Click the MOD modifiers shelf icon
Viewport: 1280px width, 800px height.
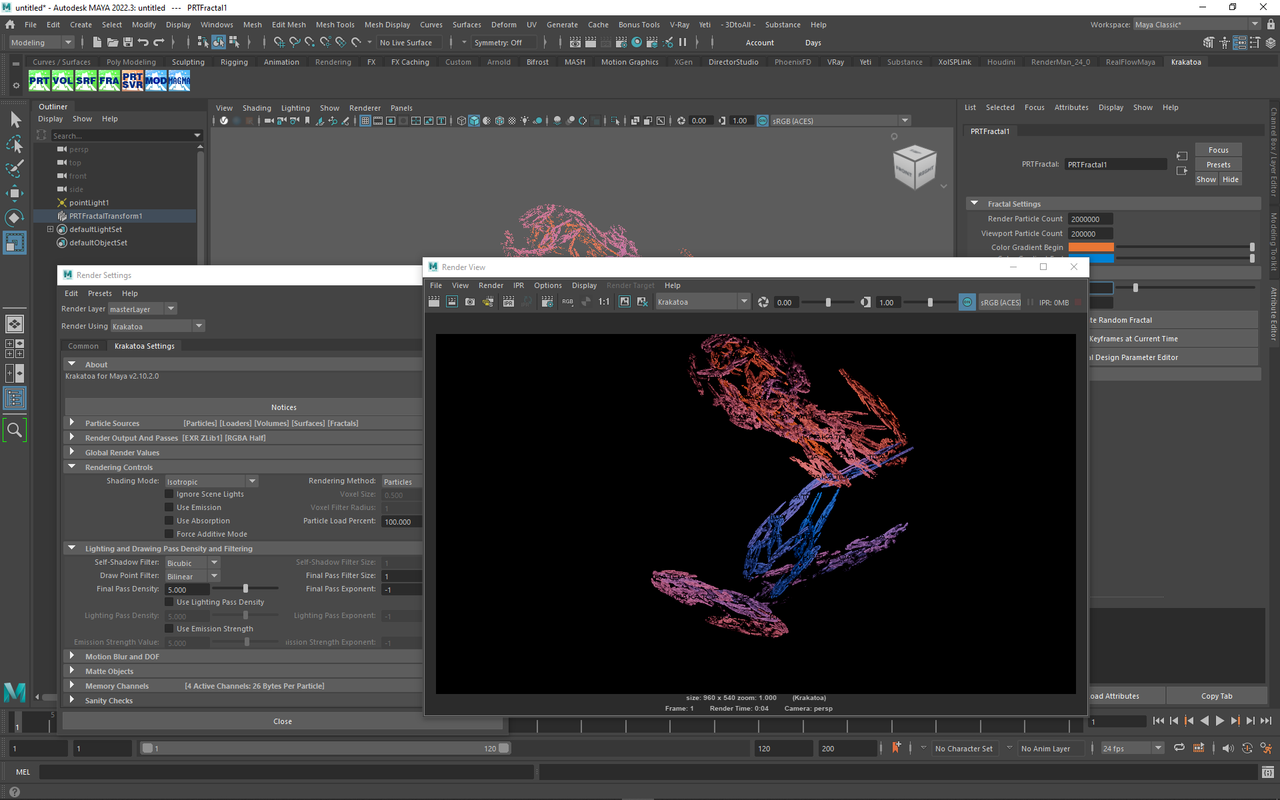coord(156,81)
